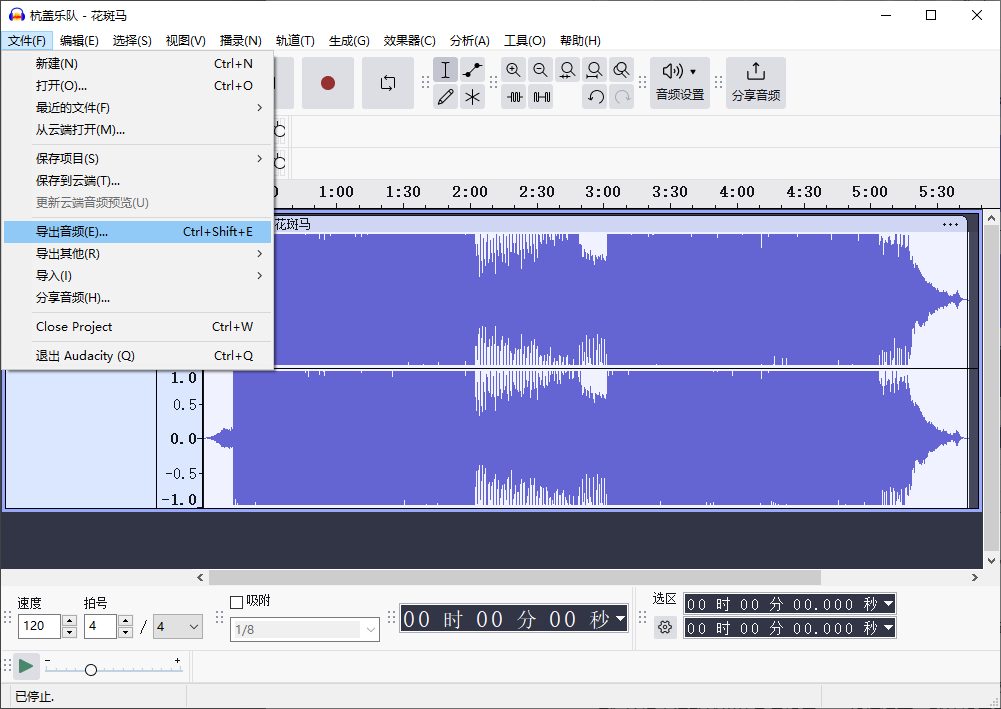
Task: Click the Zoom In magnifier
Action: click(514, 70)
